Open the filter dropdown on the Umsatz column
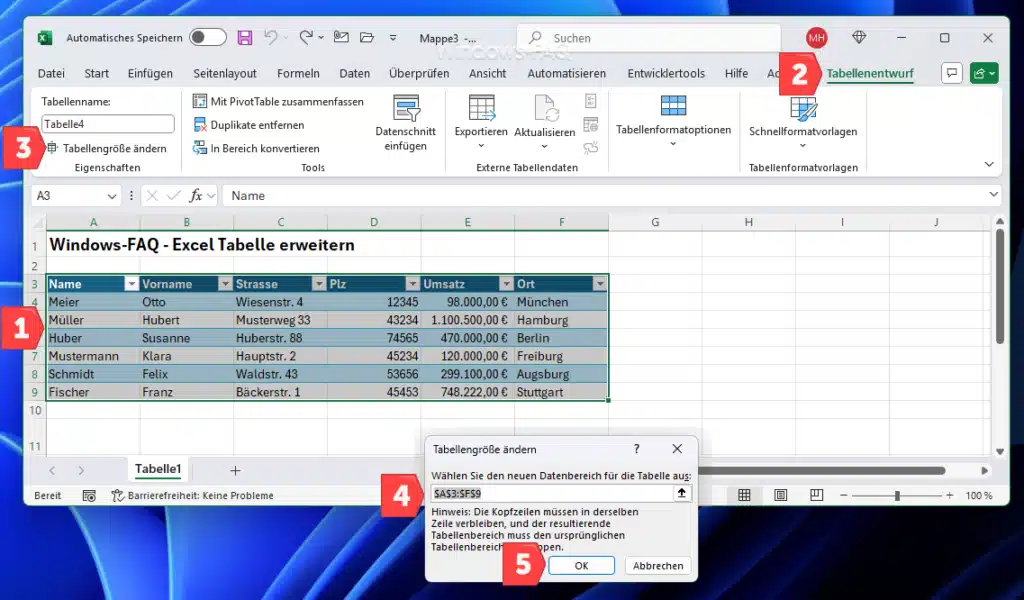This screenshot has width=1024, height=600. 507,283
